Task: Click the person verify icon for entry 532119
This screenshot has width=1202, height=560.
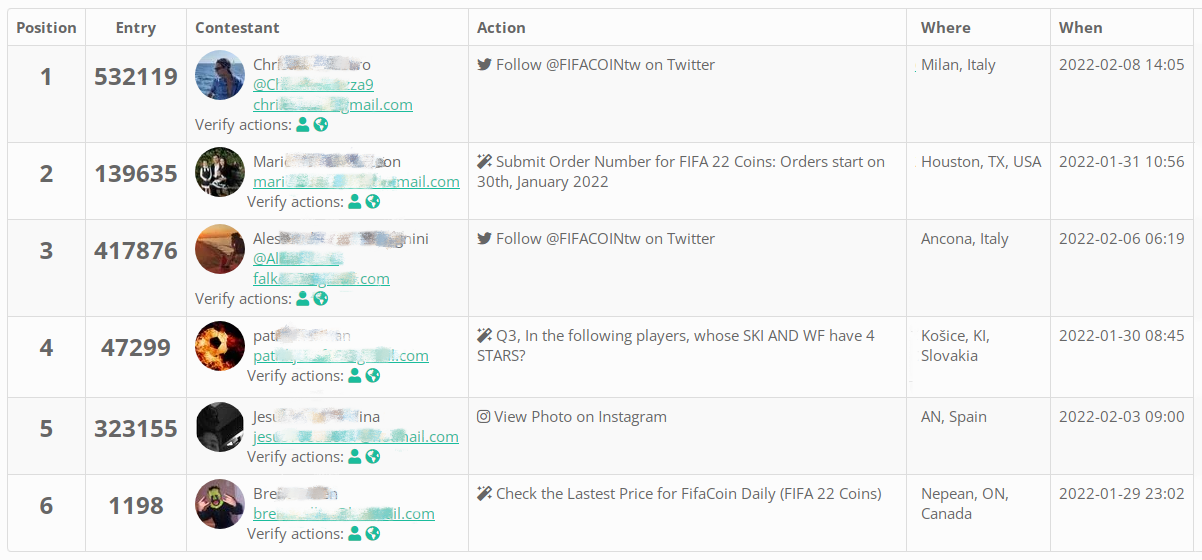Action: tap(303, 125)
